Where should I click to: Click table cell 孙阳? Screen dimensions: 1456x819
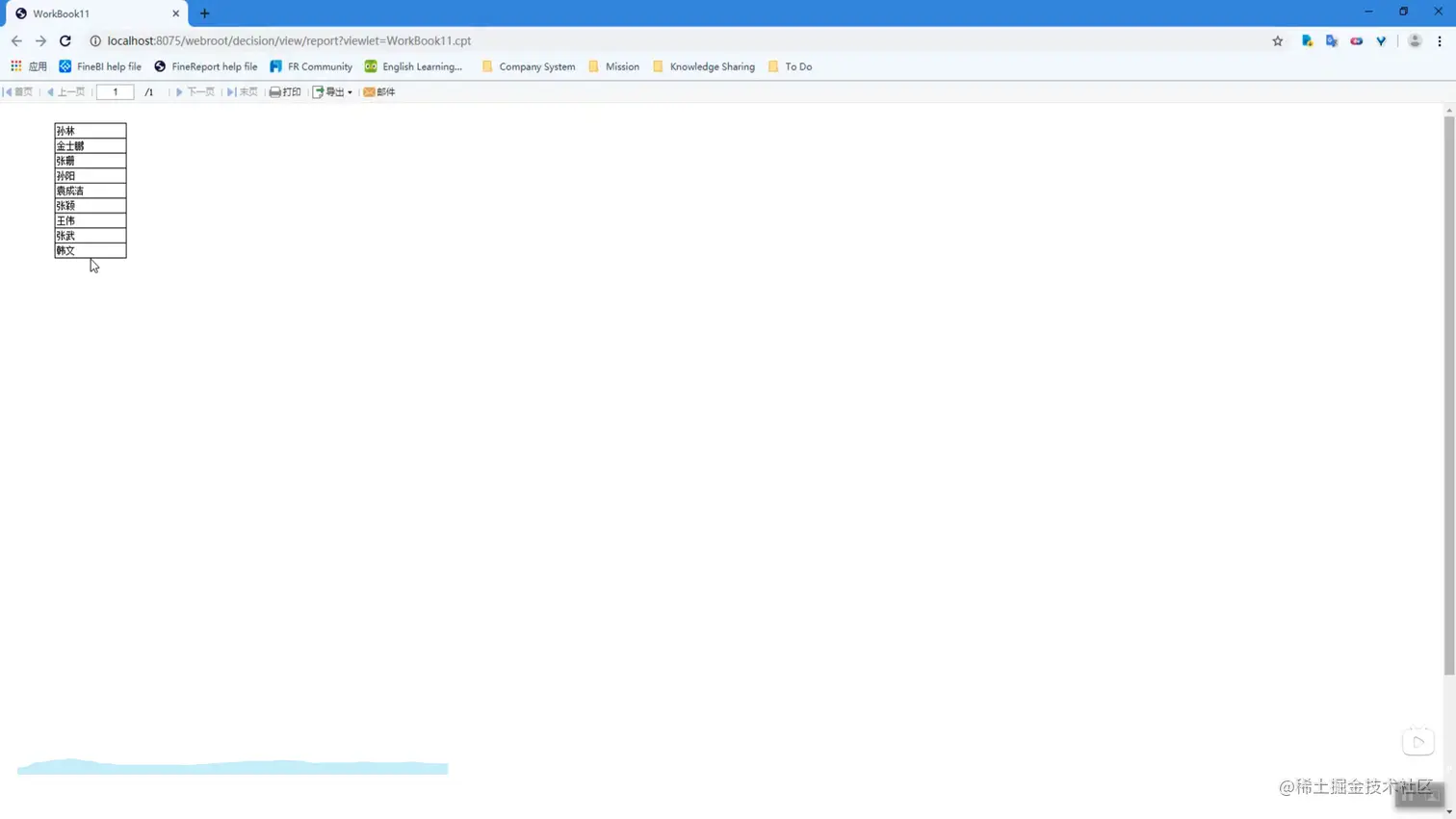coord(91,176)
